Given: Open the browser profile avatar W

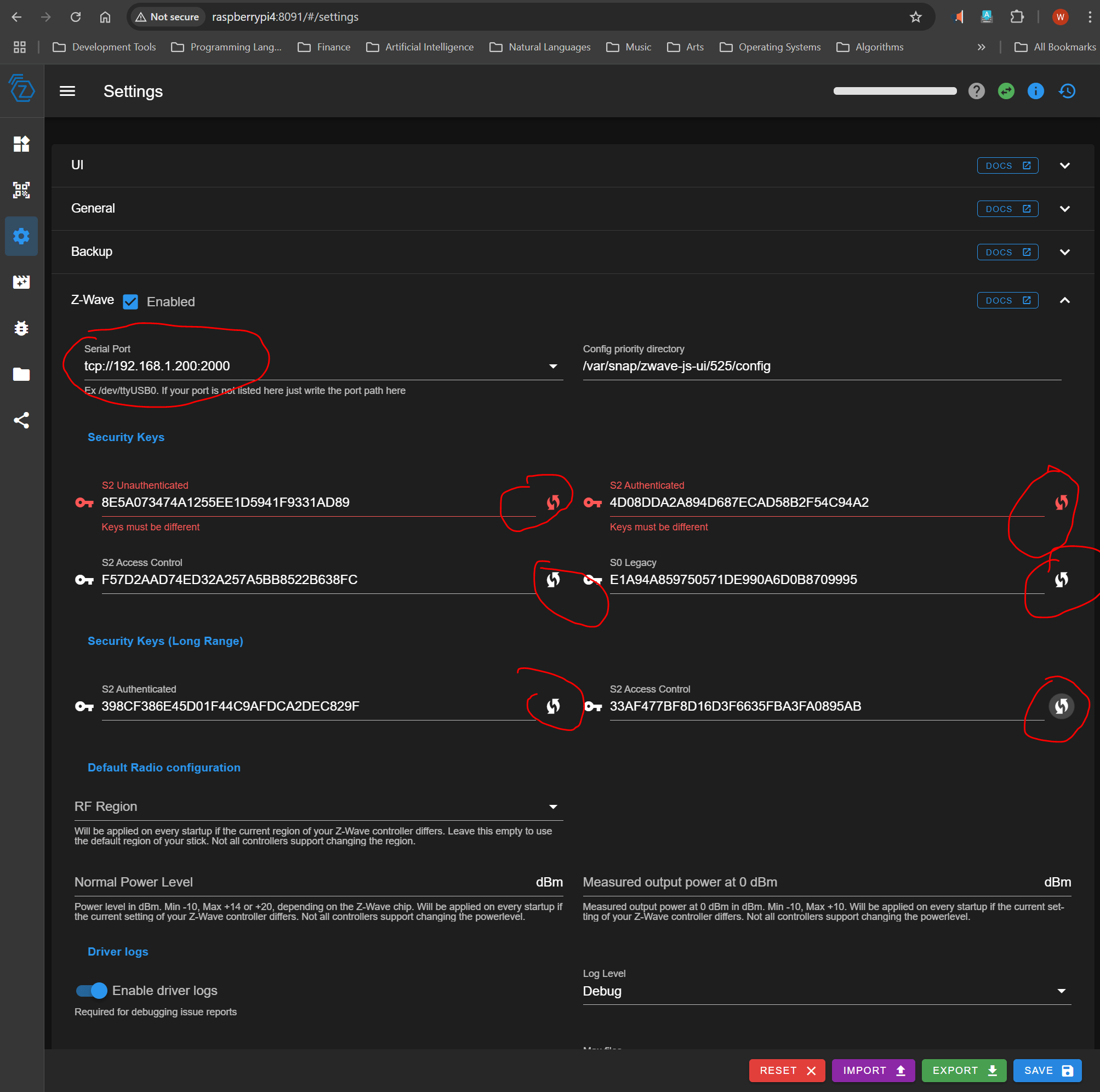Looking at the screenshot, I should click(x=1060, y=17).
